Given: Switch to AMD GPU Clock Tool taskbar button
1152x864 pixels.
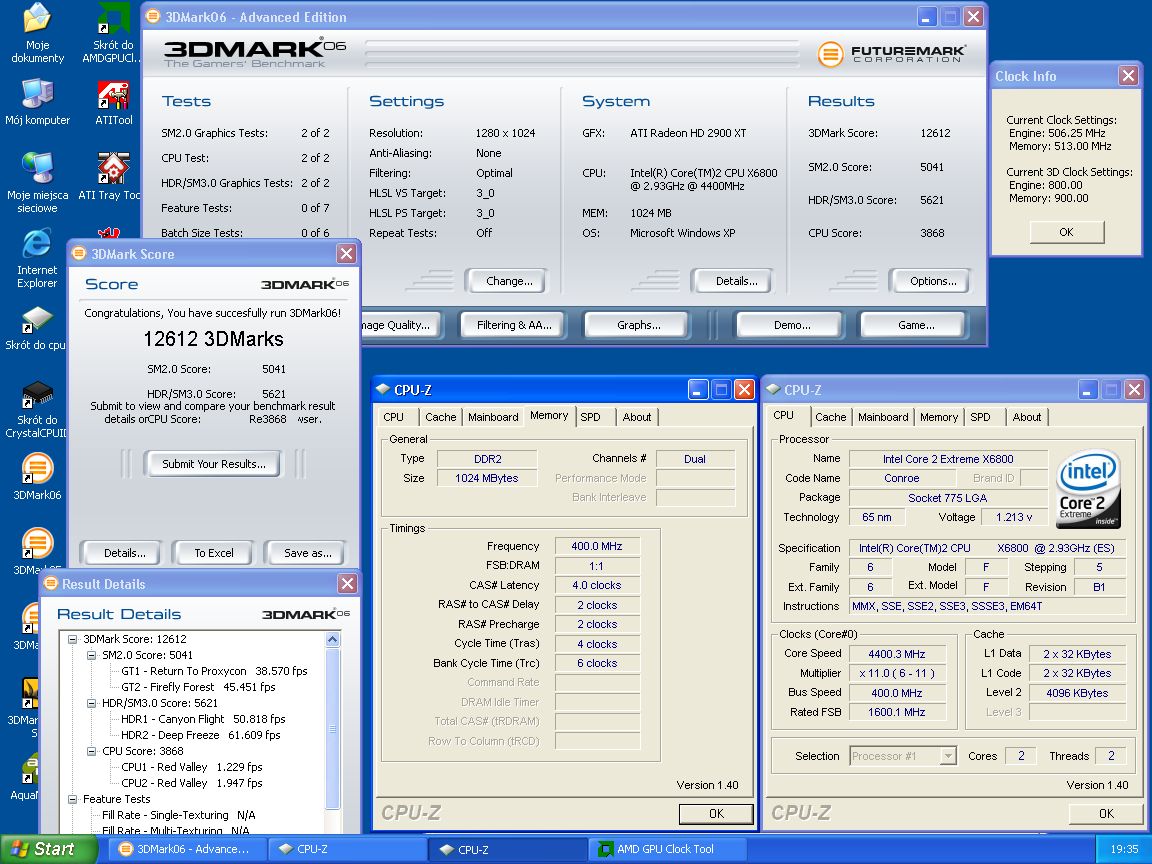Looking at the screenshot, I should click(x=667, y=849).
